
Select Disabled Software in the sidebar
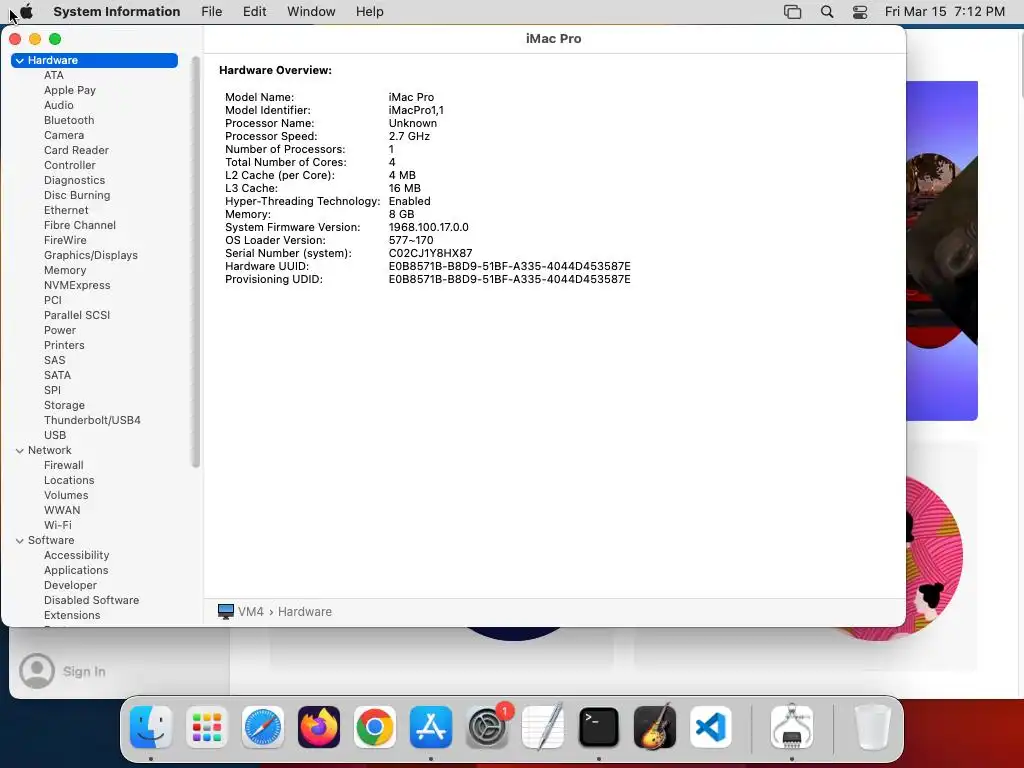click(x=91, y=601)
